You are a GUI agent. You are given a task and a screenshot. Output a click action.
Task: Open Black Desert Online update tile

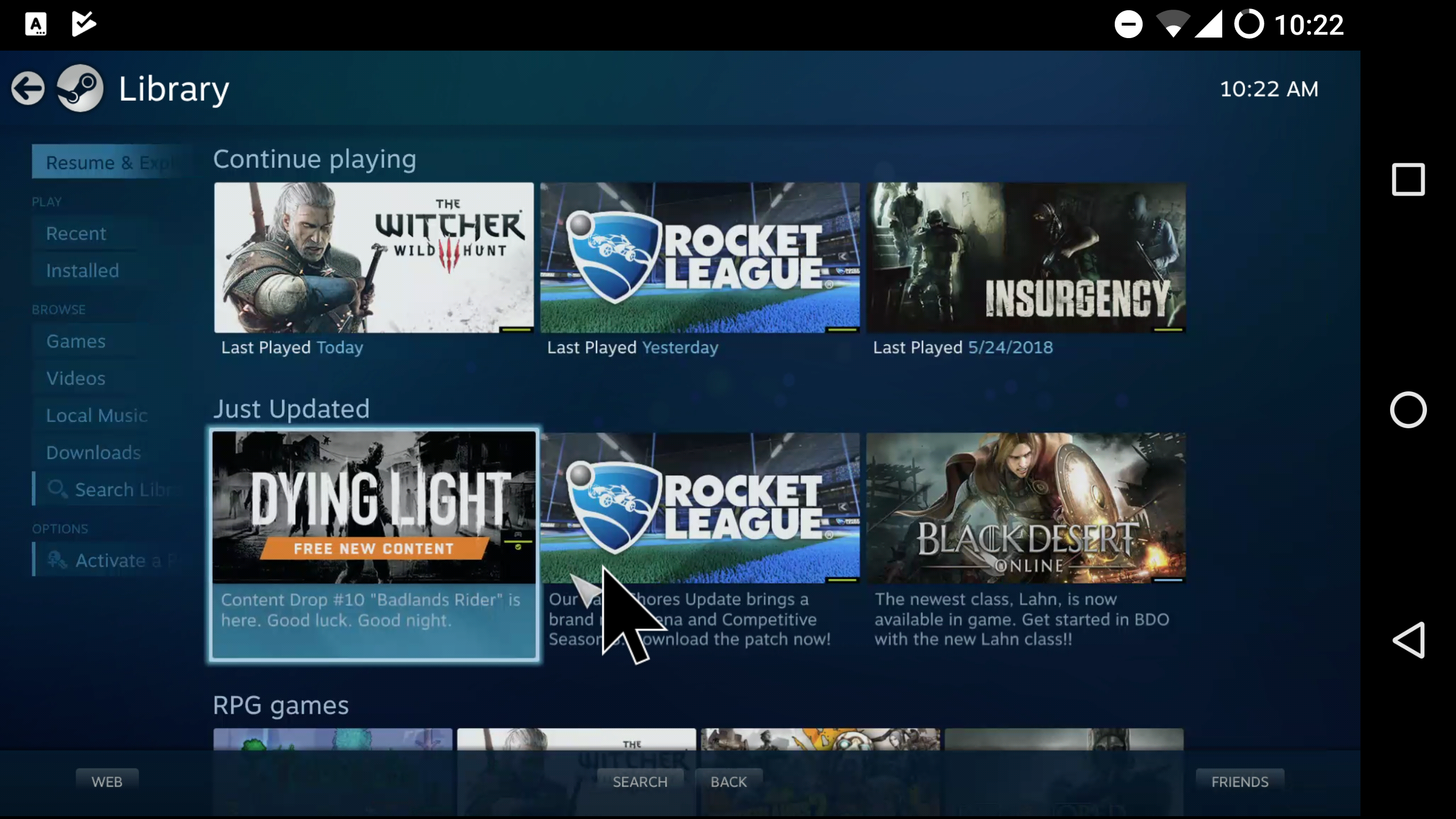(1026, 508)
